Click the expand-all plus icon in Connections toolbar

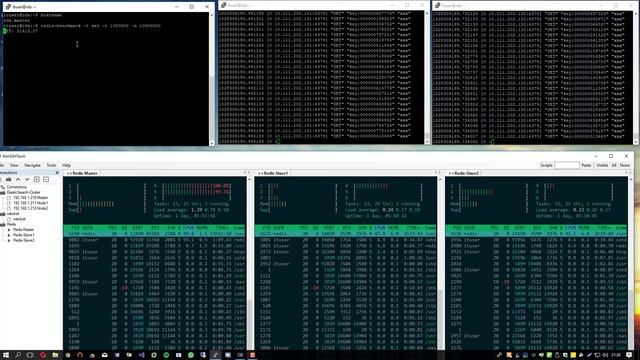tap(37, 180)
